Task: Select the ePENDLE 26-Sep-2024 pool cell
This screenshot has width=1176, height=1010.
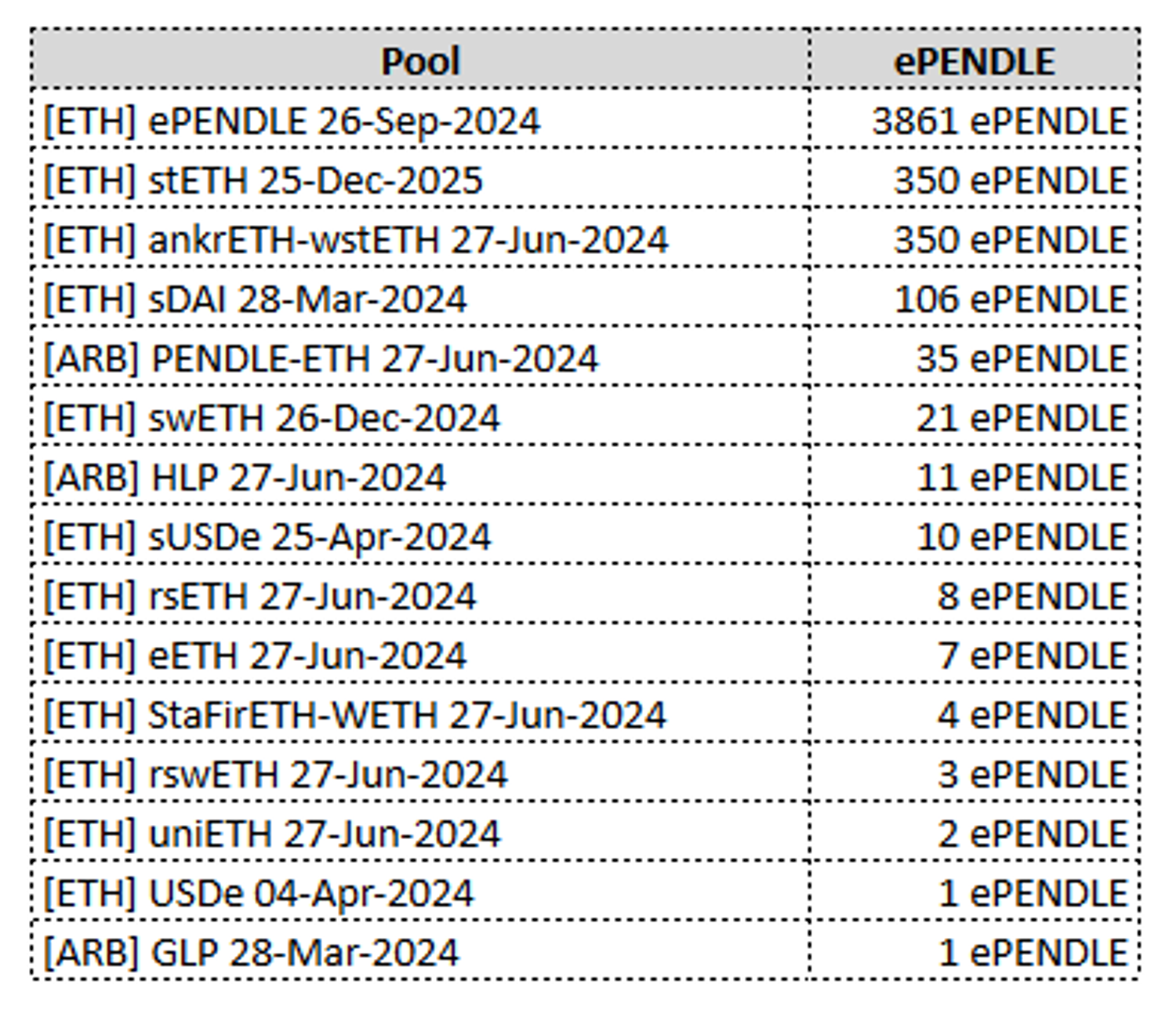Action: click(x=292, y=122)
